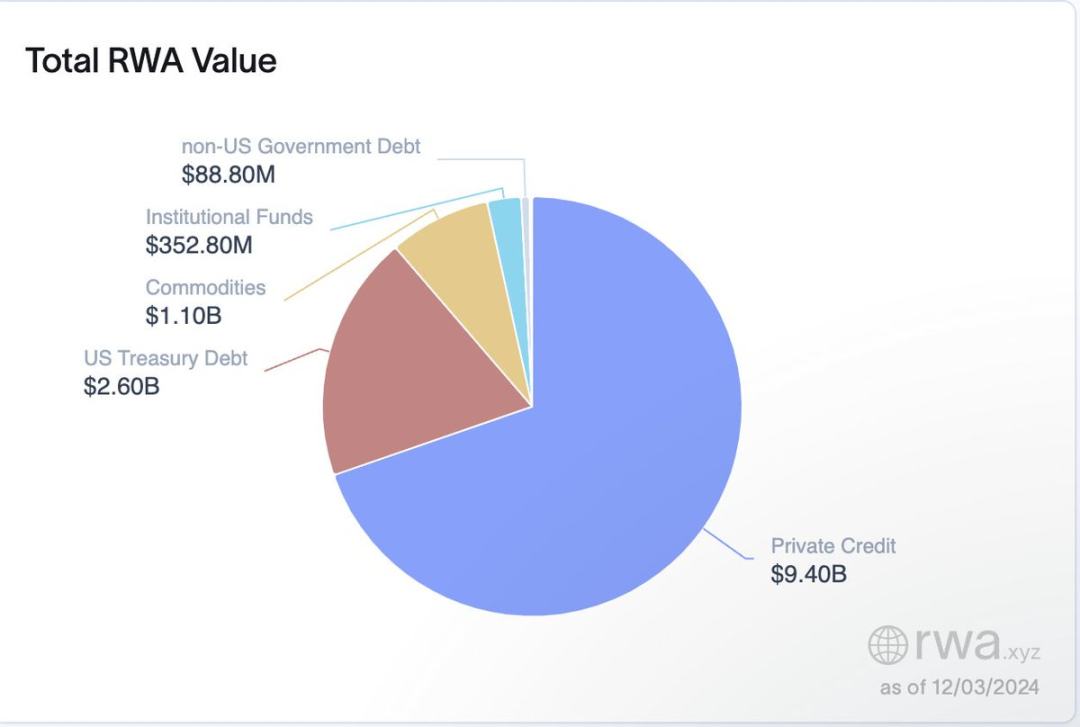Click the $88.80M value text
The height and width of the screenshot is (727, 1080).
point(228,174)
